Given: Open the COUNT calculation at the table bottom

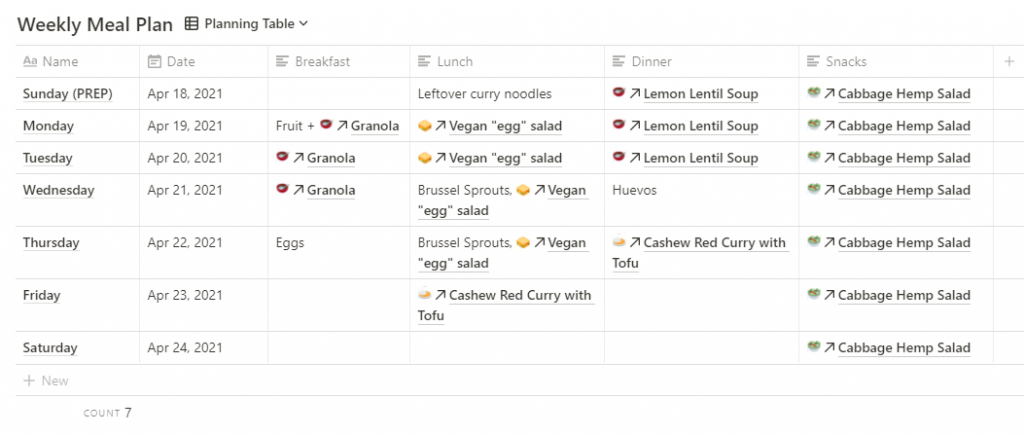Looking at the screenshot, I should [108, 413].
